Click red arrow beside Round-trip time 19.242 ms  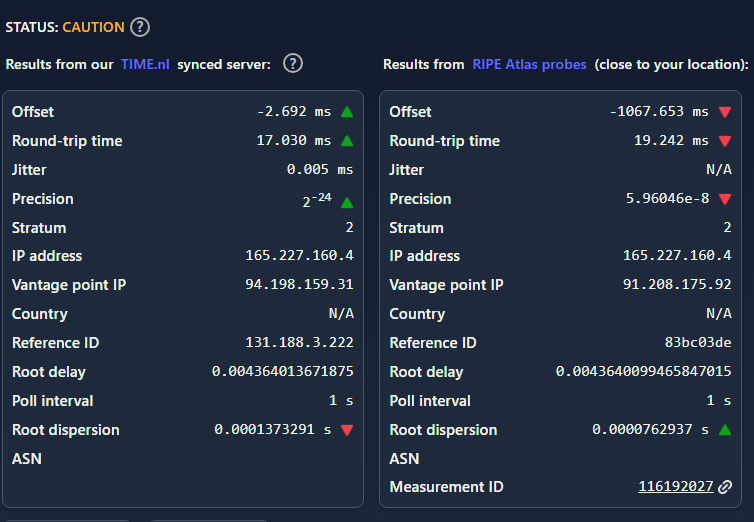(x=725, y=141)
